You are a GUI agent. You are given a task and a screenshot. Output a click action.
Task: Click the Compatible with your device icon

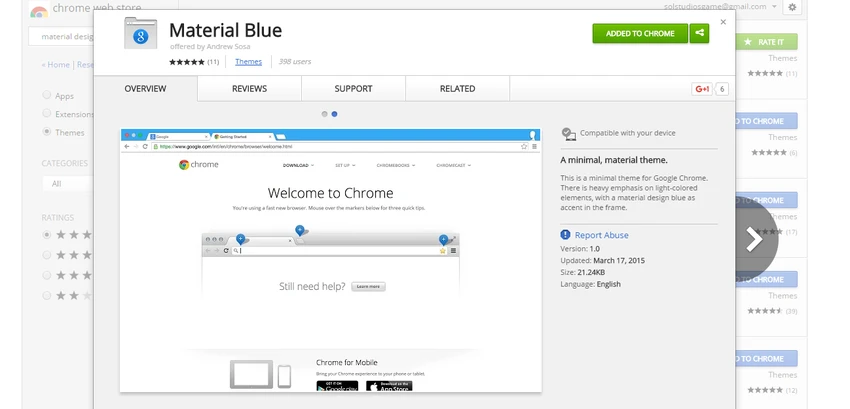[x=569, y=133]
